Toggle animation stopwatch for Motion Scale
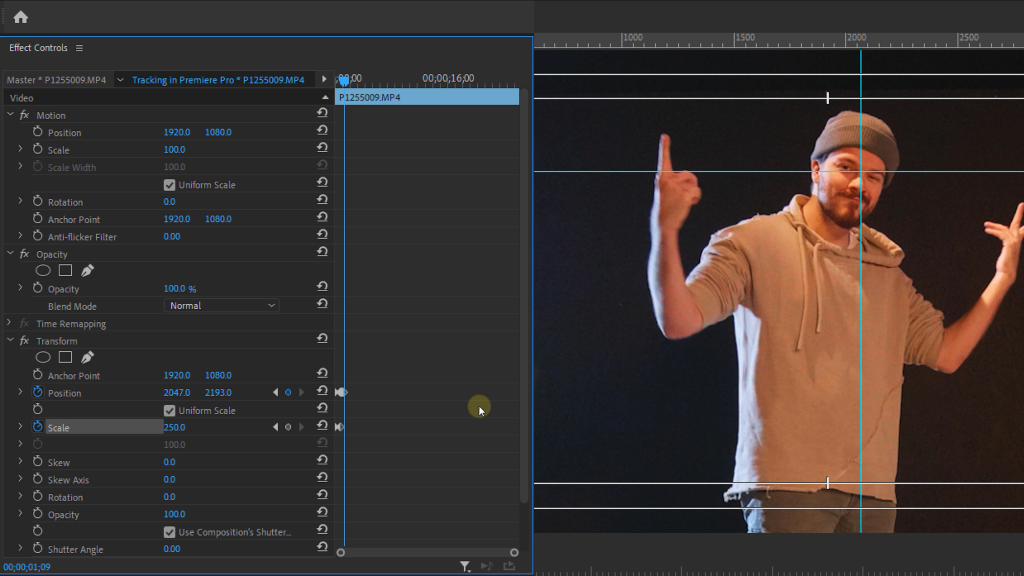This screenshot has height=576, width=1024. coord(38,149)
